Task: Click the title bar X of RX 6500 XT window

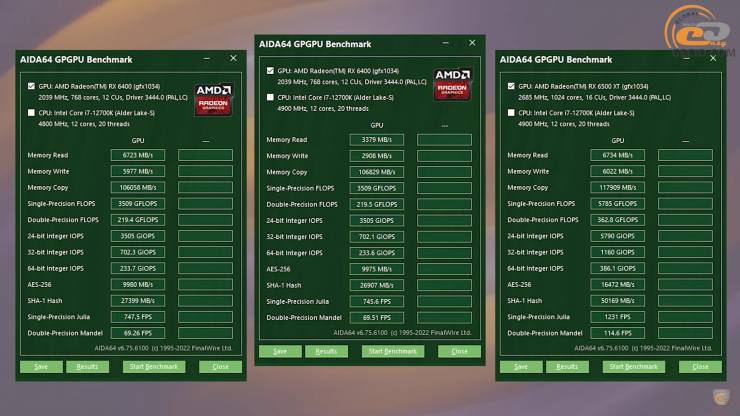Action: [713, 59]
